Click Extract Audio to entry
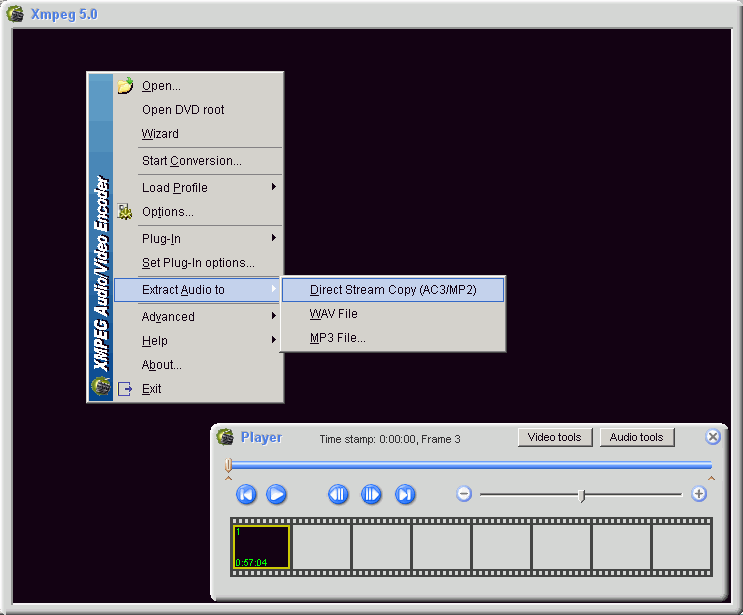Screen dimensions: 743x615 pos(197,290)
